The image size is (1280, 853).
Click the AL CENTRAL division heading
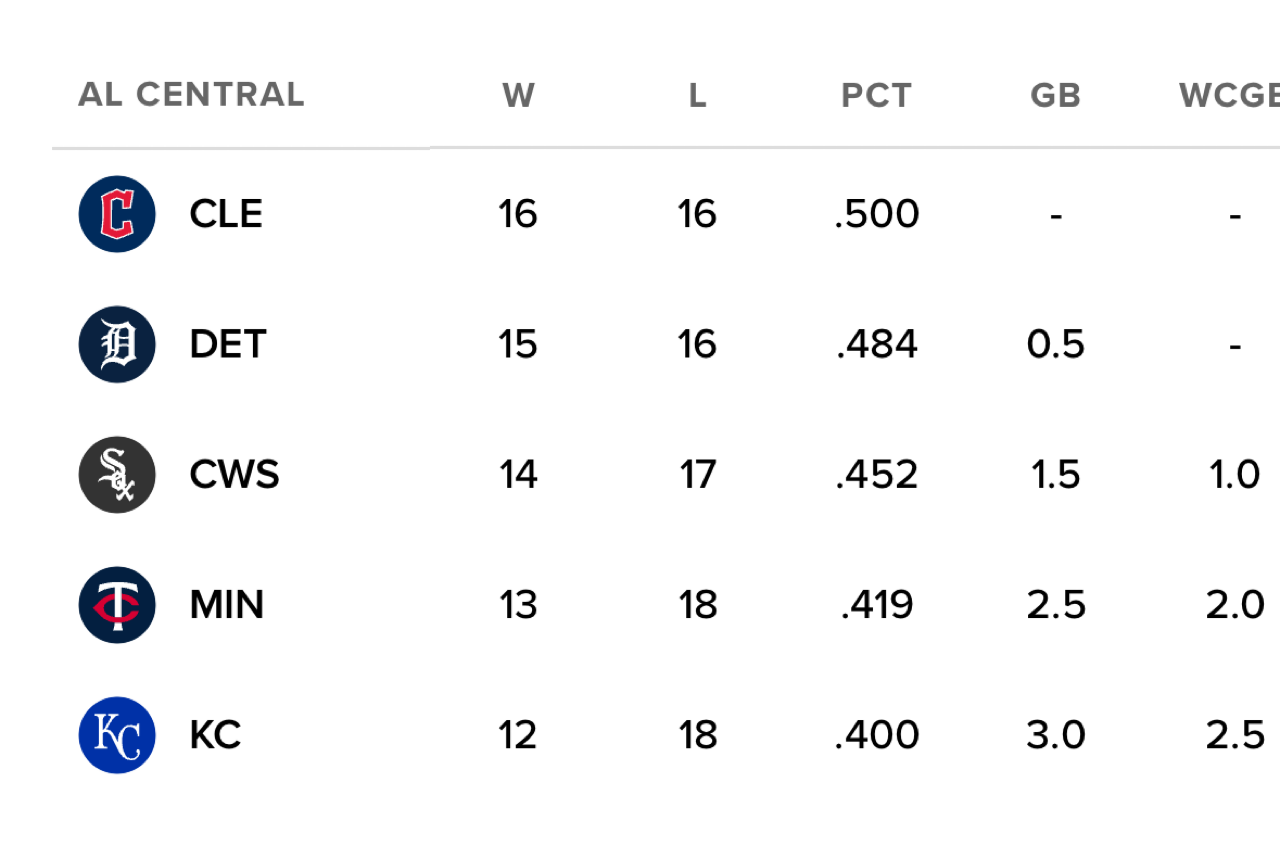pyautogui.click(x=191, y=95)
